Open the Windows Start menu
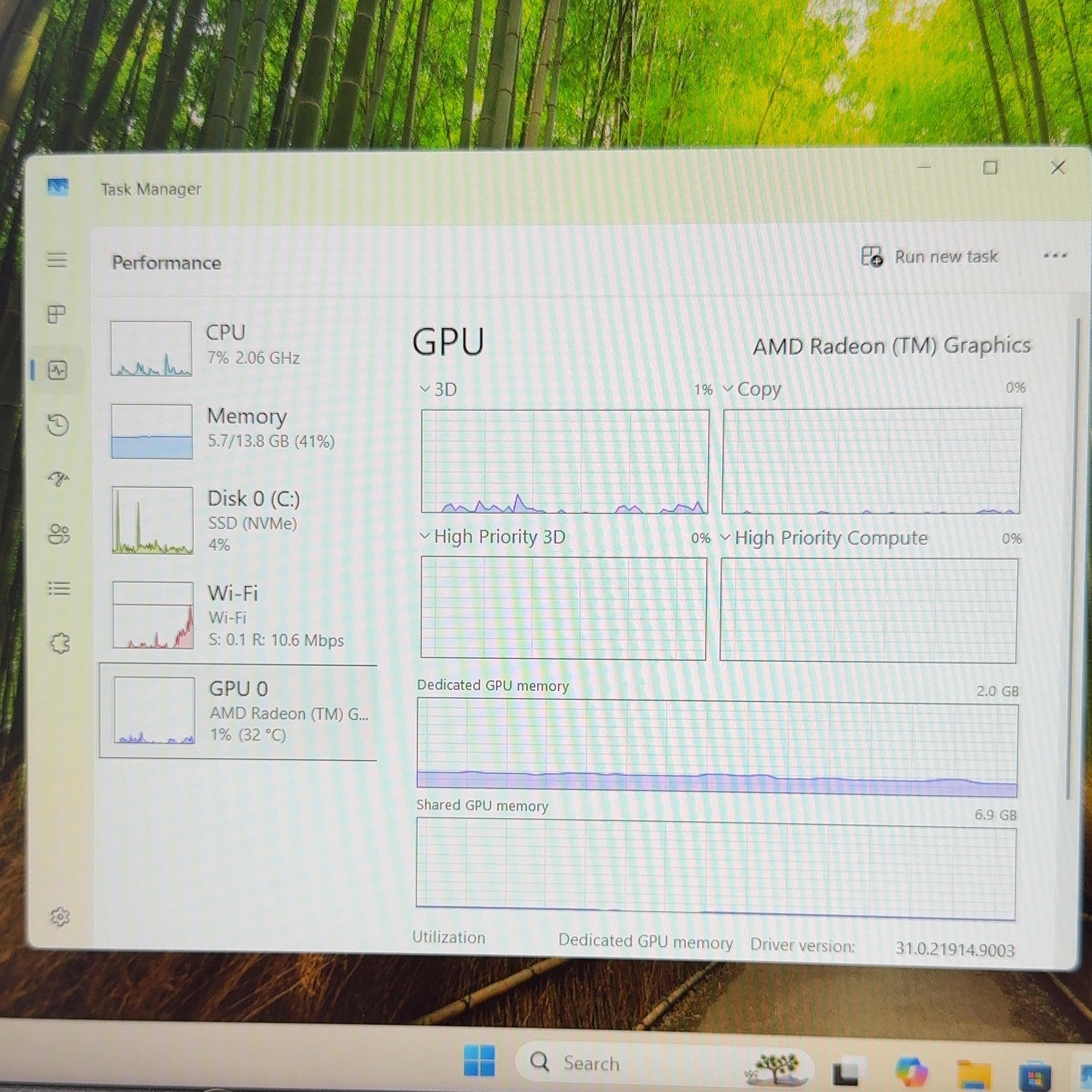Viewport: 1092px width, 1092px height. (480, 1060)
